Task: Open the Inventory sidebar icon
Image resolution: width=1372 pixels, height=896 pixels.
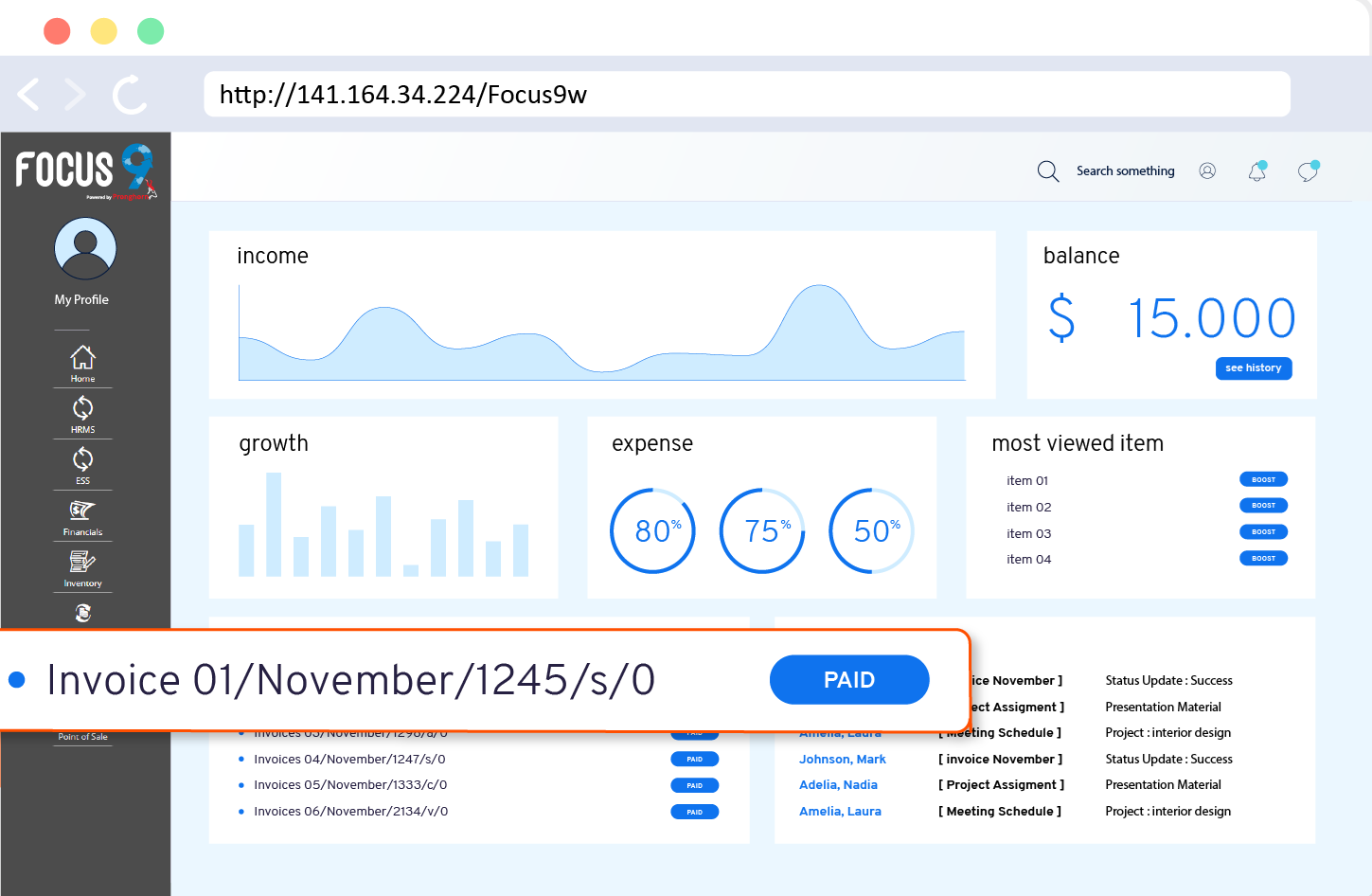Action: point(82,563)
